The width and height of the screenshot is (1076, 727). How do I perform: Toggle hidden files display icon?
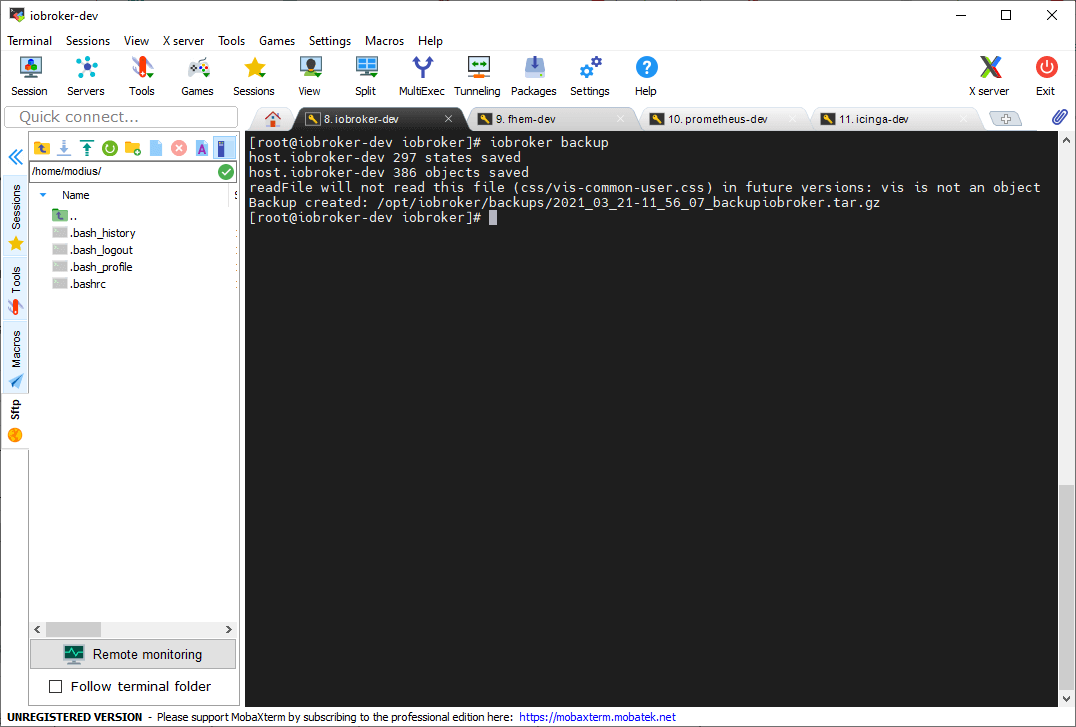point(223,148)
